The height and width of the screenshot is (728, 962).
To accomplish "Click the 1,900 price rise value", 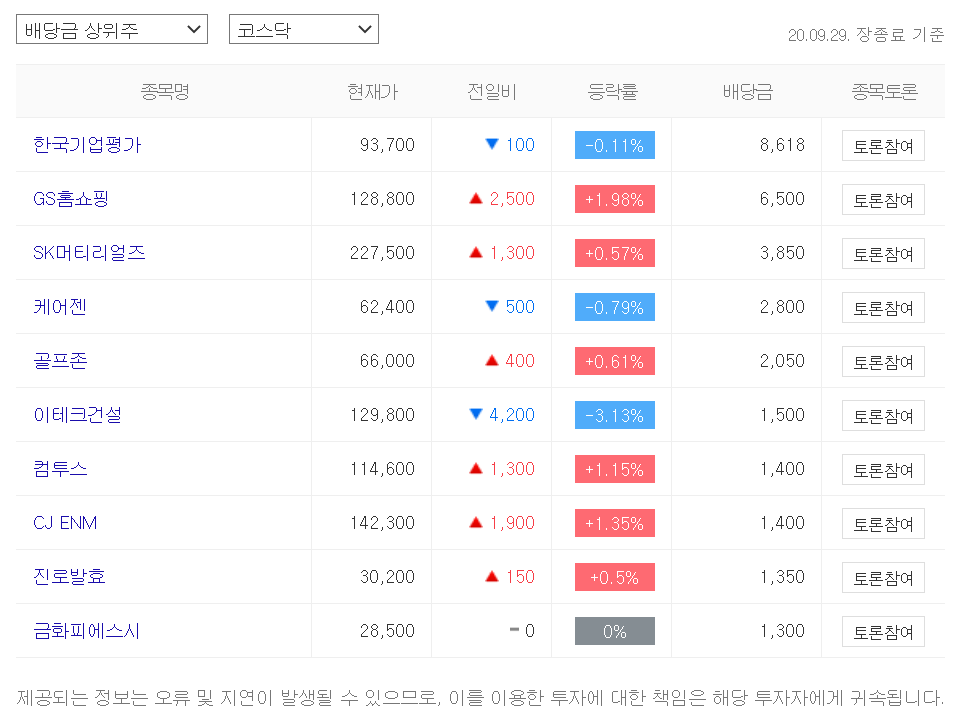I will (512, 523).
